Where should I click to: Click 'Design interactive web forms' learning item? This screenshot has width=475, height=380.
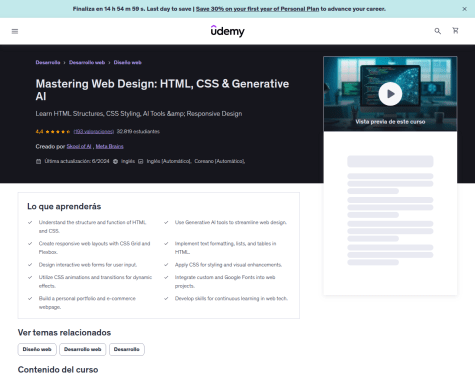88,265
